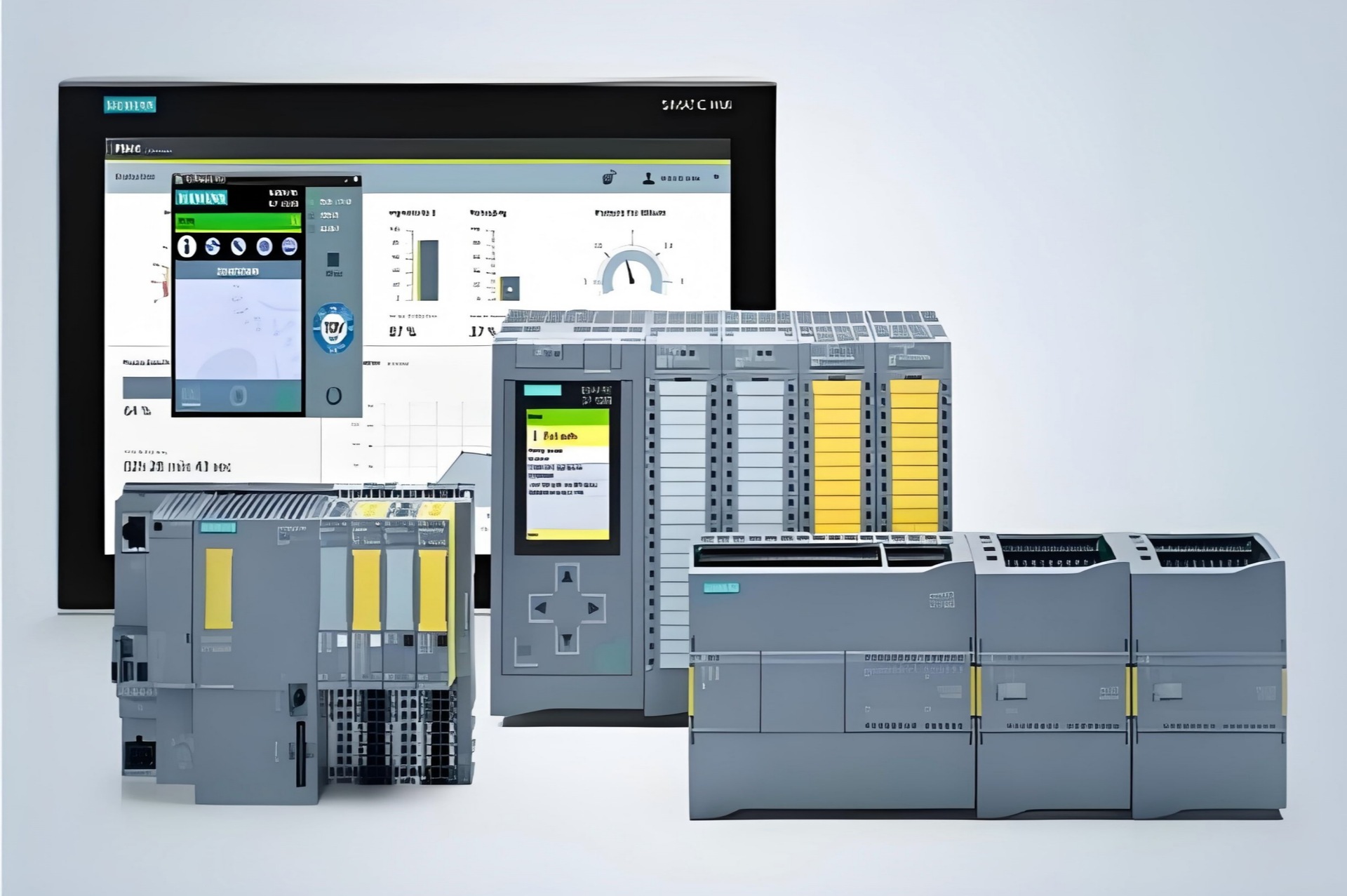
Task: Tick the first checkbox in phone sidebar list
Action: tap(312, 202)
